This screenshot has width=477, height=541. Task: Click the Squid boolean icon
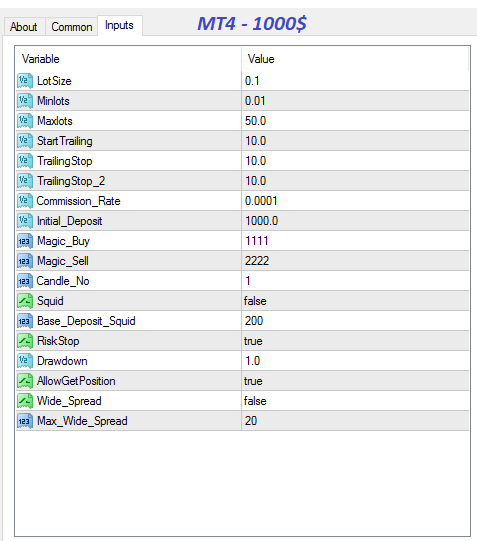point(25,301)
